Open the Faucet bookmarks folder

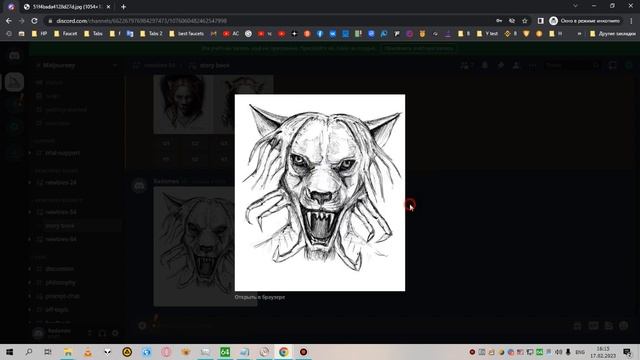[65, 34]
